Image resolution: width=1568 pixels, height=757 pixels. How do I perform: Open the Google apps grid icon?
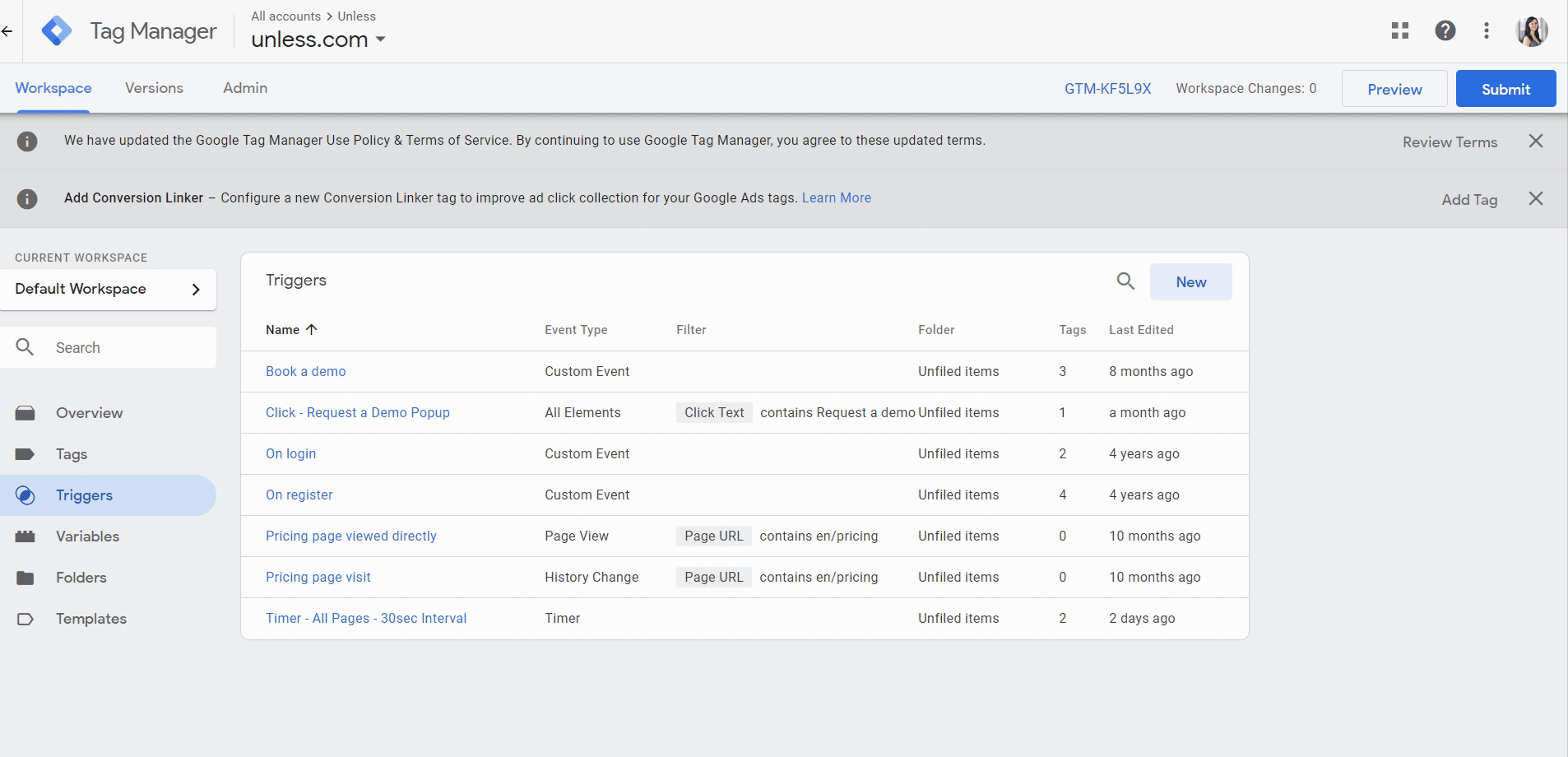click(1400, 31)
